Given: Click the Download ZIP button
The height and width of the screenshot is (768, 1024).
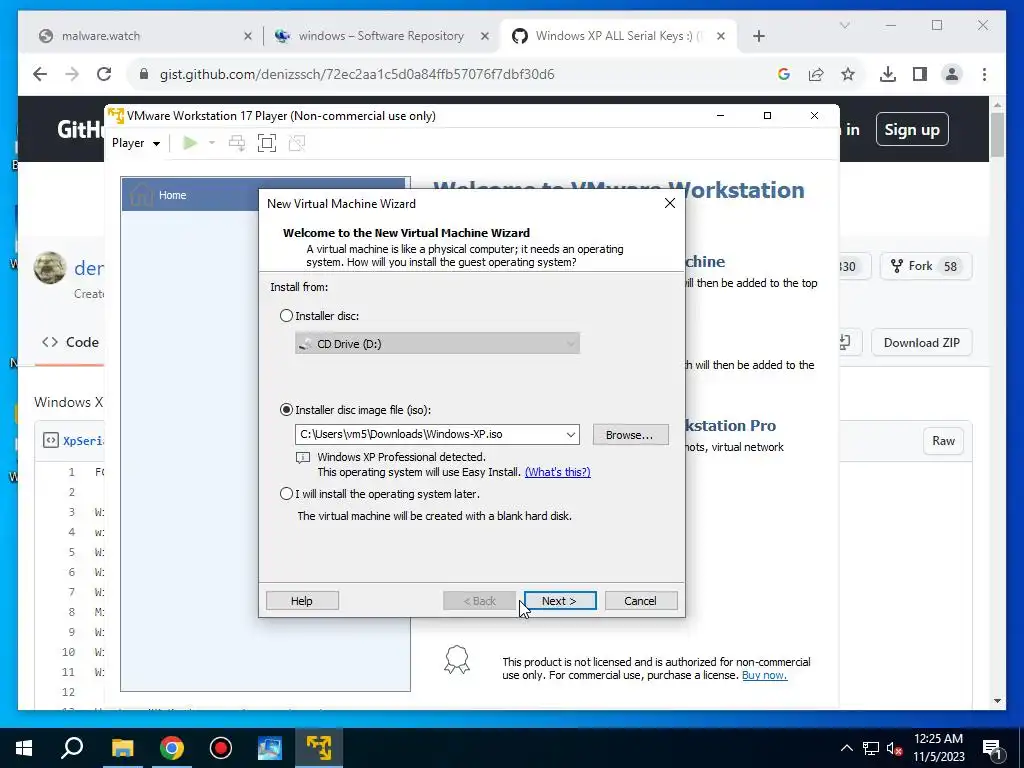Looking at the screenshot, I should (921, 343).
